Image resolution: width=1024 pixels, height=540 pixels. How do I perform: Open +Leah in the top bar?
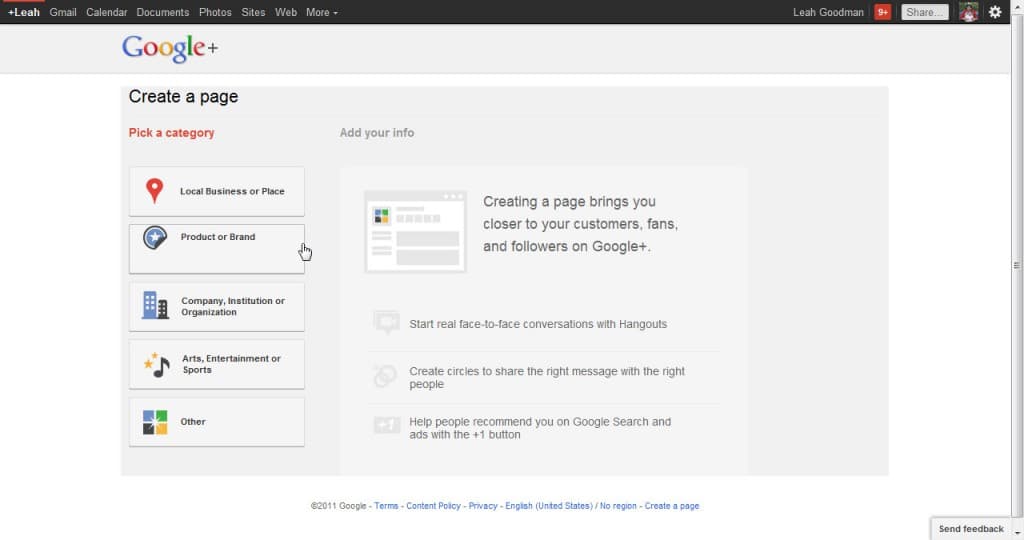pos(24,12)
